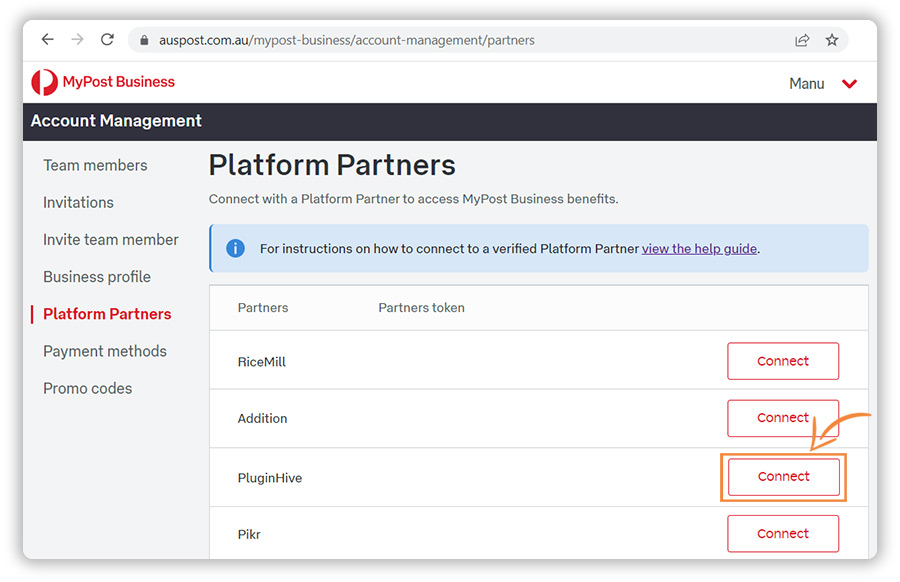Select the RiceMill partner name
Screen dimensions: 900x582
pyautogui.click(x=262, y=362)
